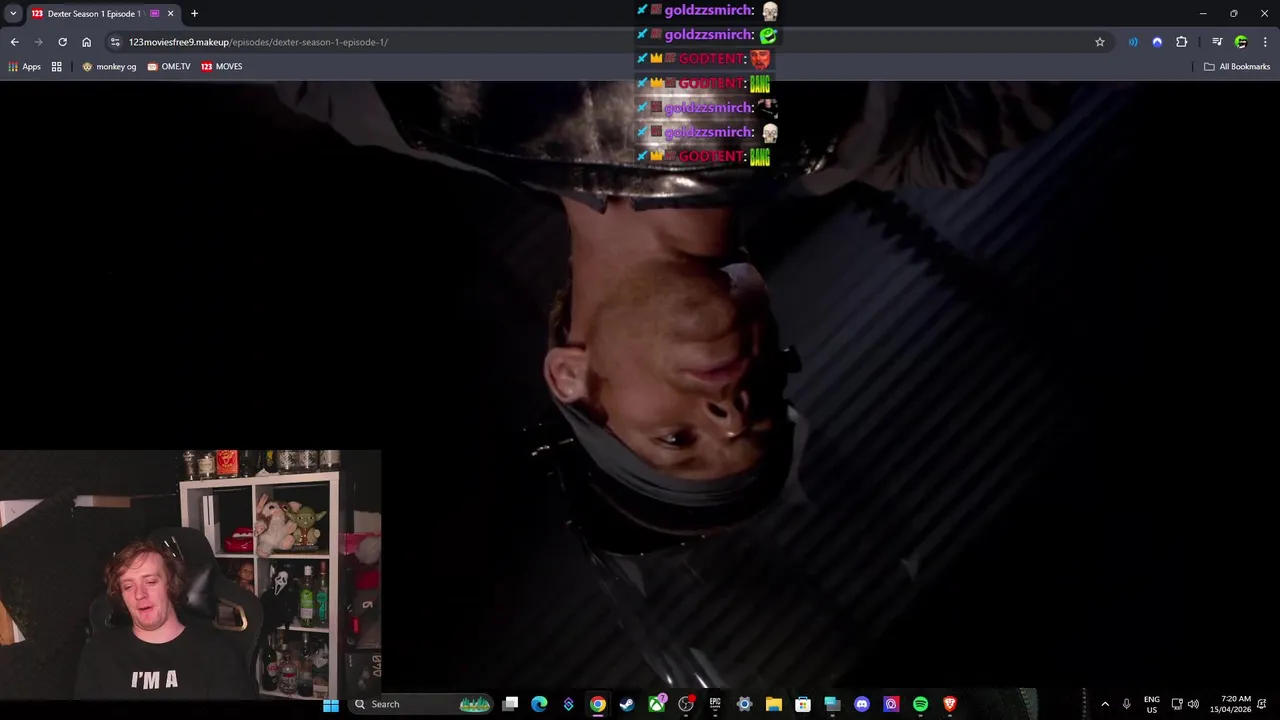The image size is (1280, 720).
Task: Open a new browser tab
Action: tap(194, 13)
